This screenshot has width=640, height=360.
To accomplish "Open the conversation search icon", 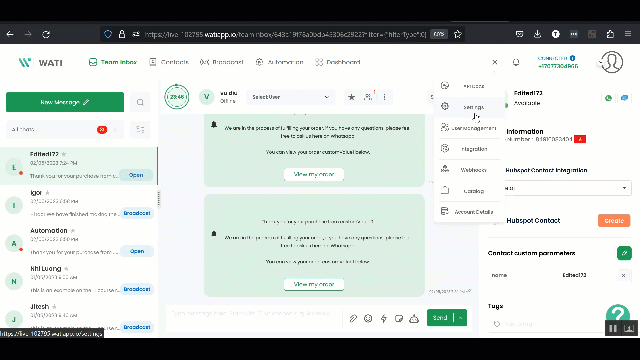I will point(140,102).
